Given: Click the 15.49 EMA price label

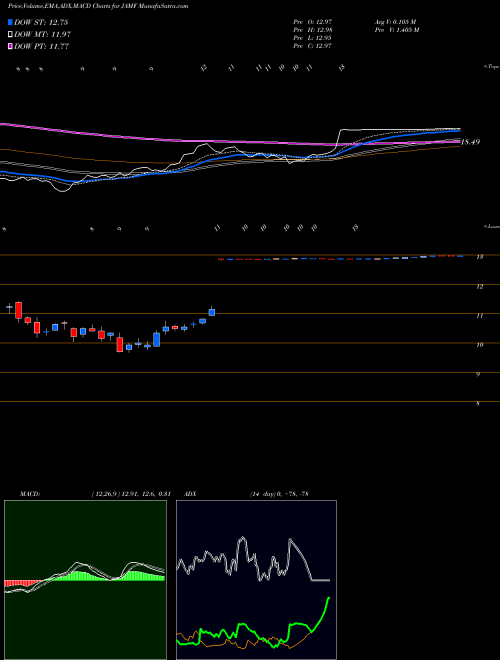Looking at the screenshot, I should click(470, 142).
